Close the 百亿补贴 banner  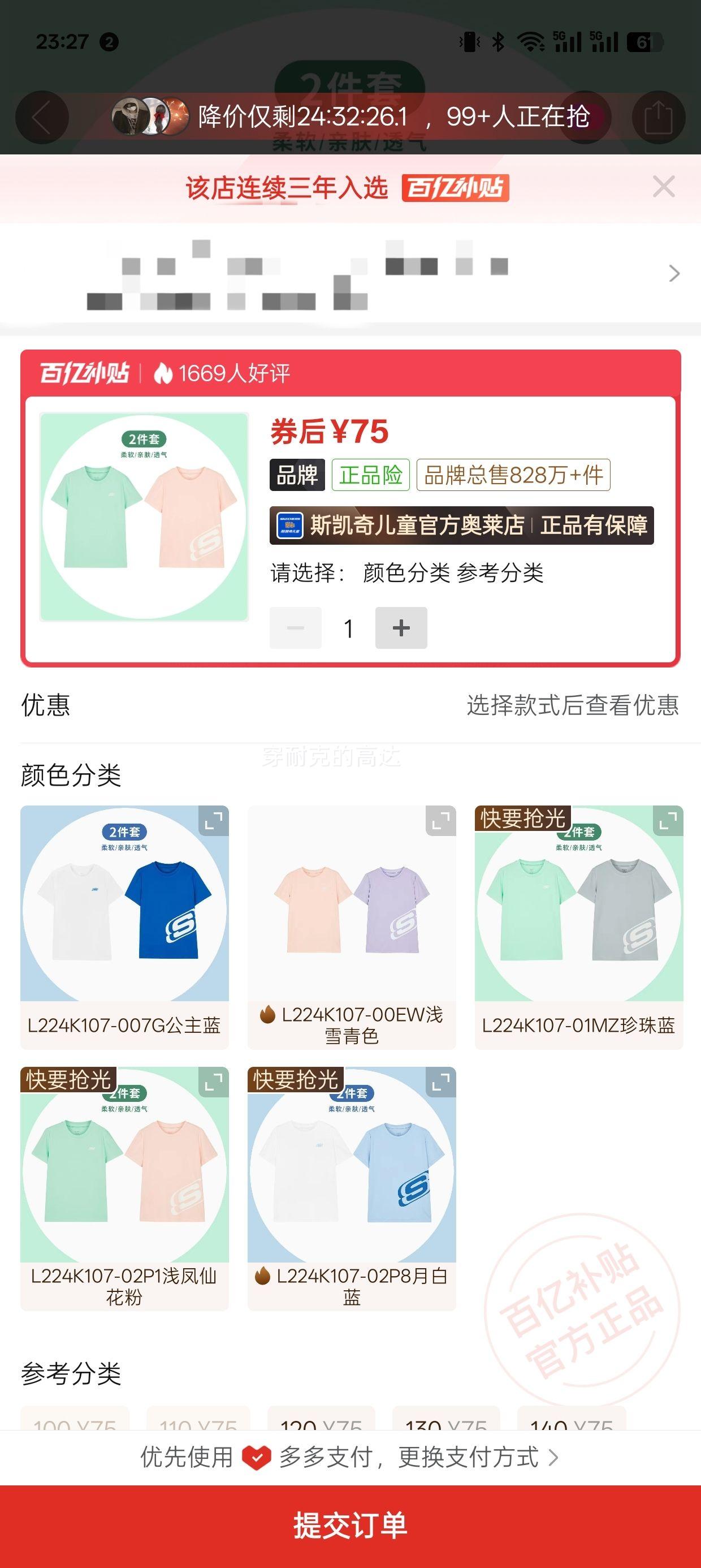[663, 186]
